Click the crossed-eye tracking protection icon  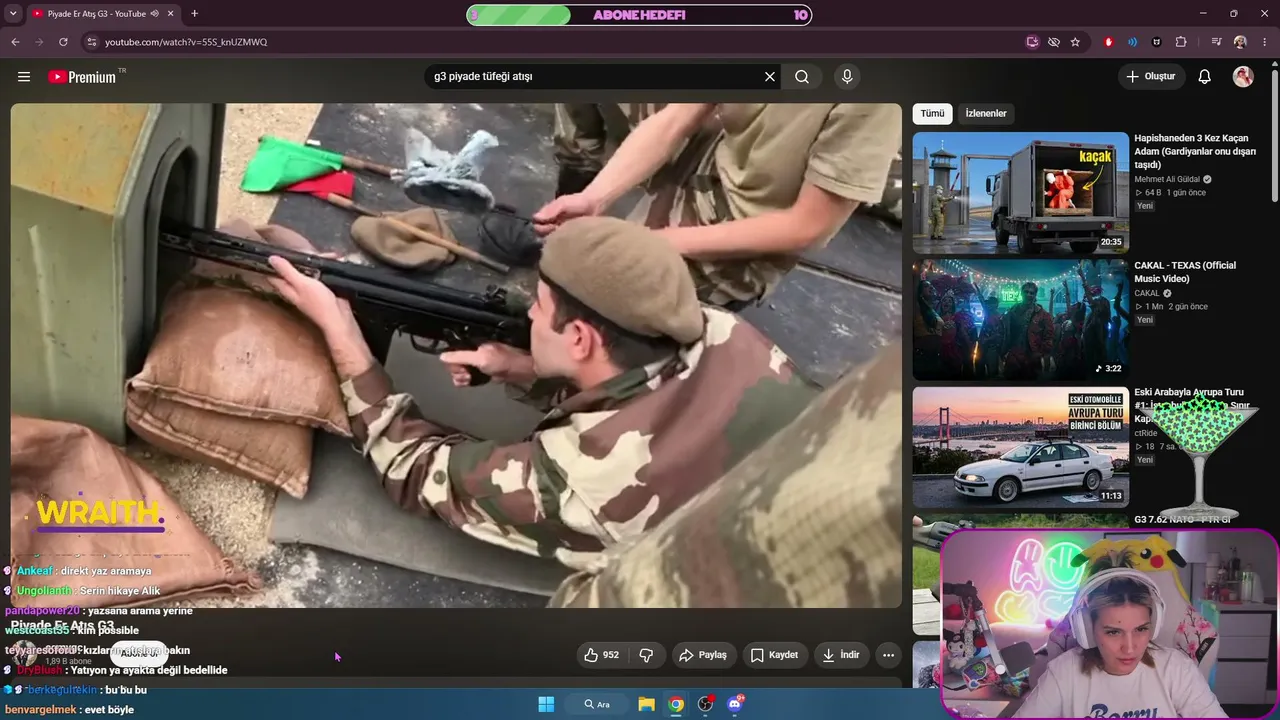pyautogui.click(x=1054, y=42)
